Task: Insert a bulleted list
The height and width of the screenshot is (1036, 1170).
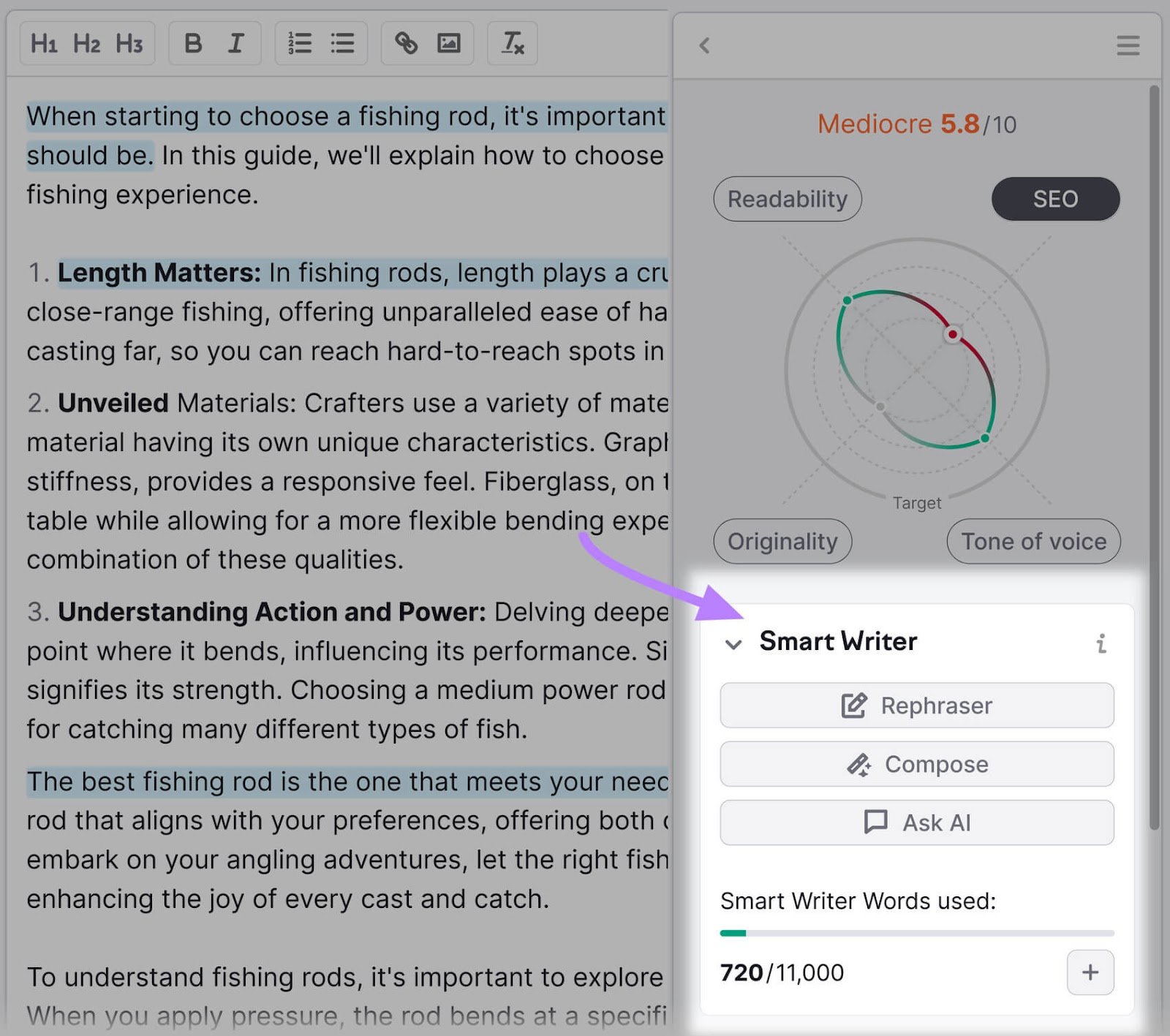Action: 341,43
